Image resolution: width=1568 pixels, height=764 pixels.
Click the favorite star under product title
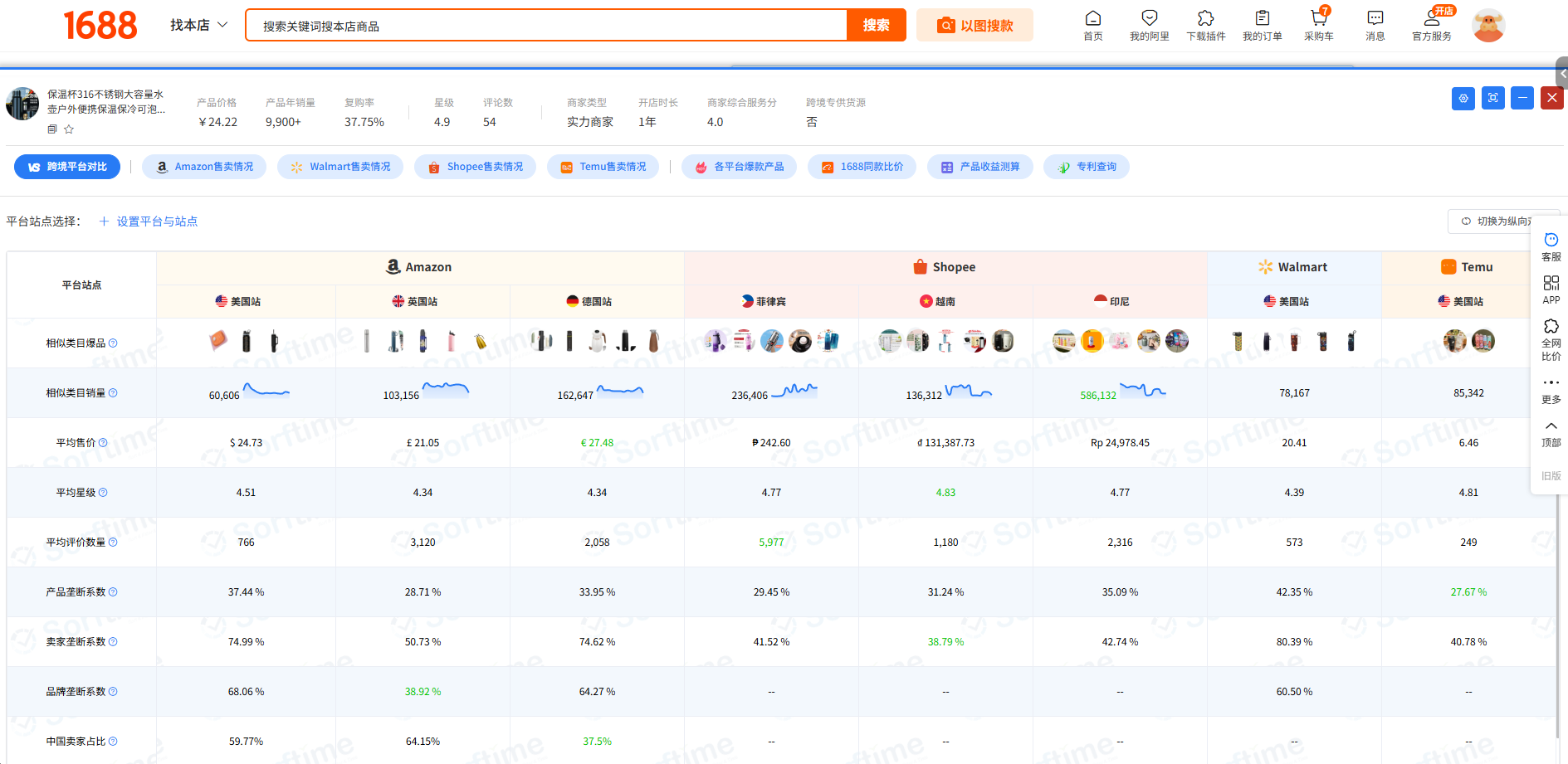69,129
